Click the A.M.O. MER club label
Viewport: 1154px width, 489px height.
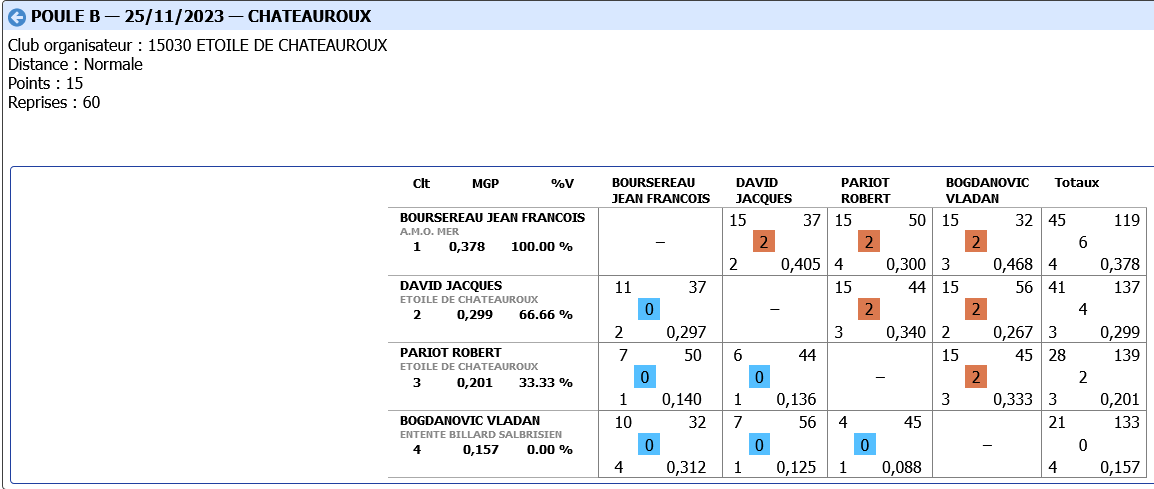coord(430,231)
